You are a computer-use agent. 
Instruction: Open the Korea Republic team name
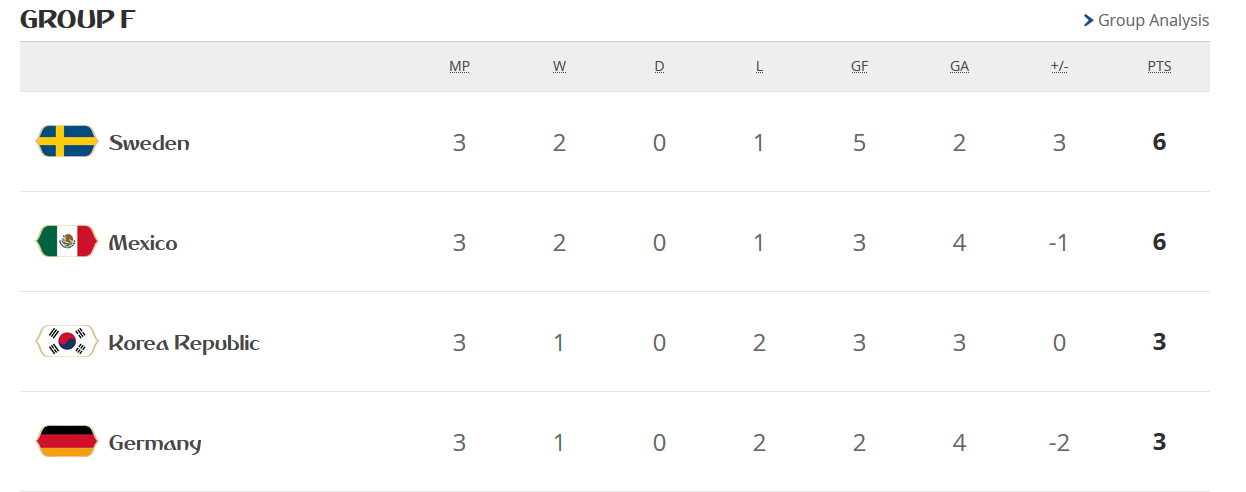[184, 343]
